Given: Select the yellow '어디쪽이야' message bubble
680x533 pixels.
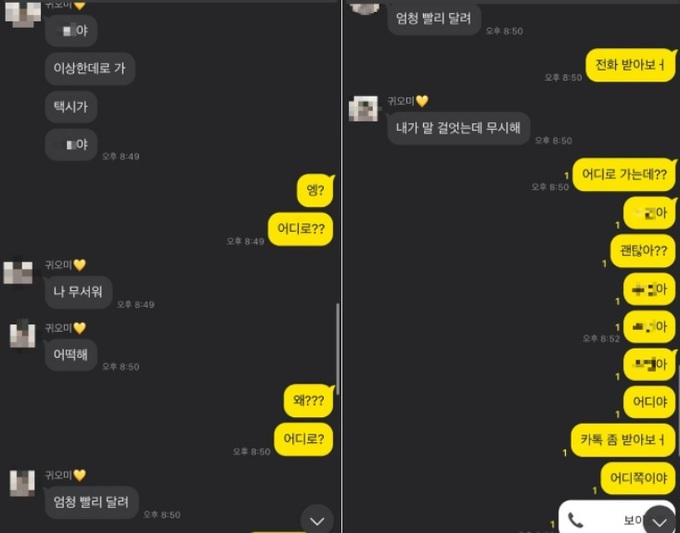Looking at the screenshot, I should [638, 478].
